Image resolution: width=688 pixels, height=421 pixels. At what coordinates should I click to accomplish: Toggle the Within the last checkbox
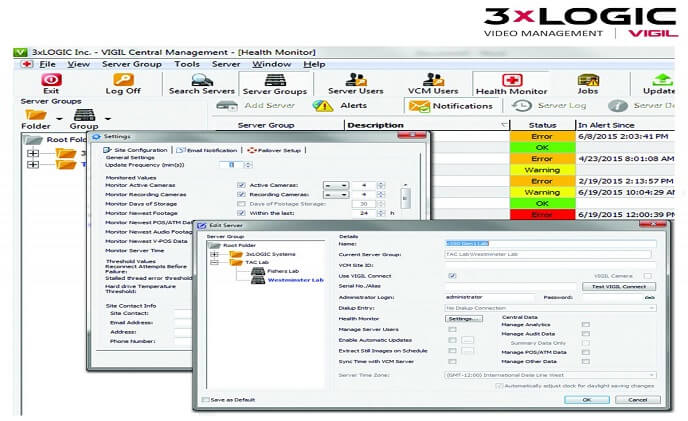[x=241, y=213]
